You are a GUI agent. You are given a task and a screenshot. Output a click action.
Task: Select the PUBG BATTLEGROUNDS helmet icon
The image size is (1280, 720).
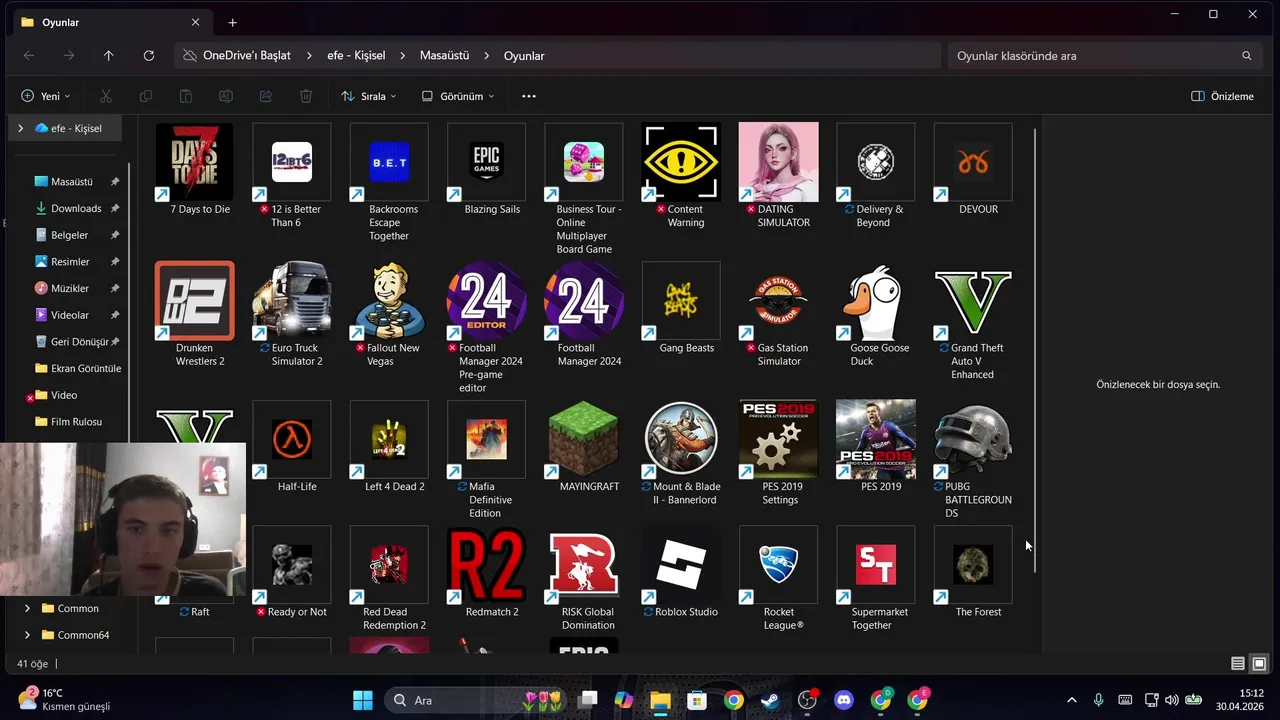973,439
